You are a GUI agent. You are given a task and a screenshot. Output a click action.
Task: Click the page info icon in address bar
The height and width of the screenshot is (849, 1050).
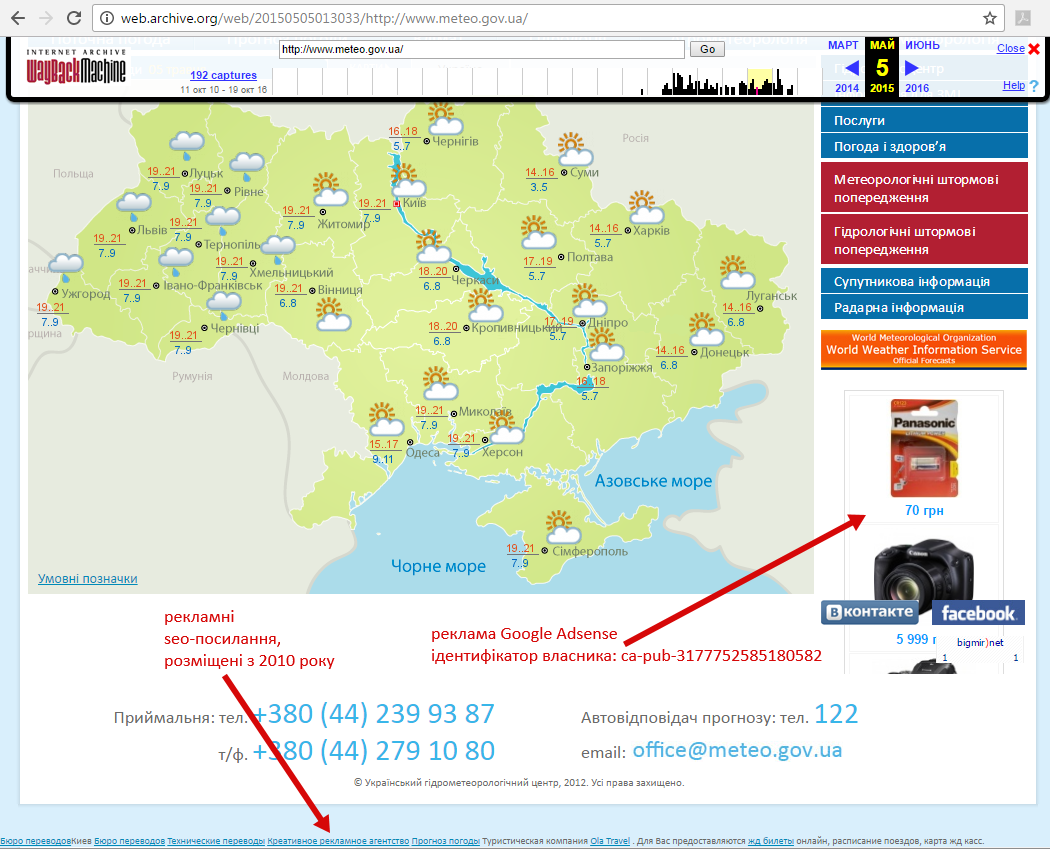[x=106, y=17]
